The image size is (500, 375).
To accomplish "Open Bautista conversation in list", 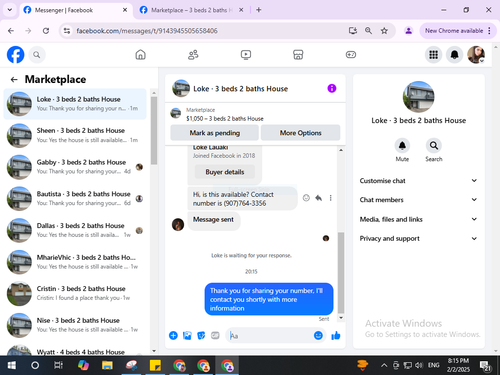I will pyautogui.click(x=75, y=199).
